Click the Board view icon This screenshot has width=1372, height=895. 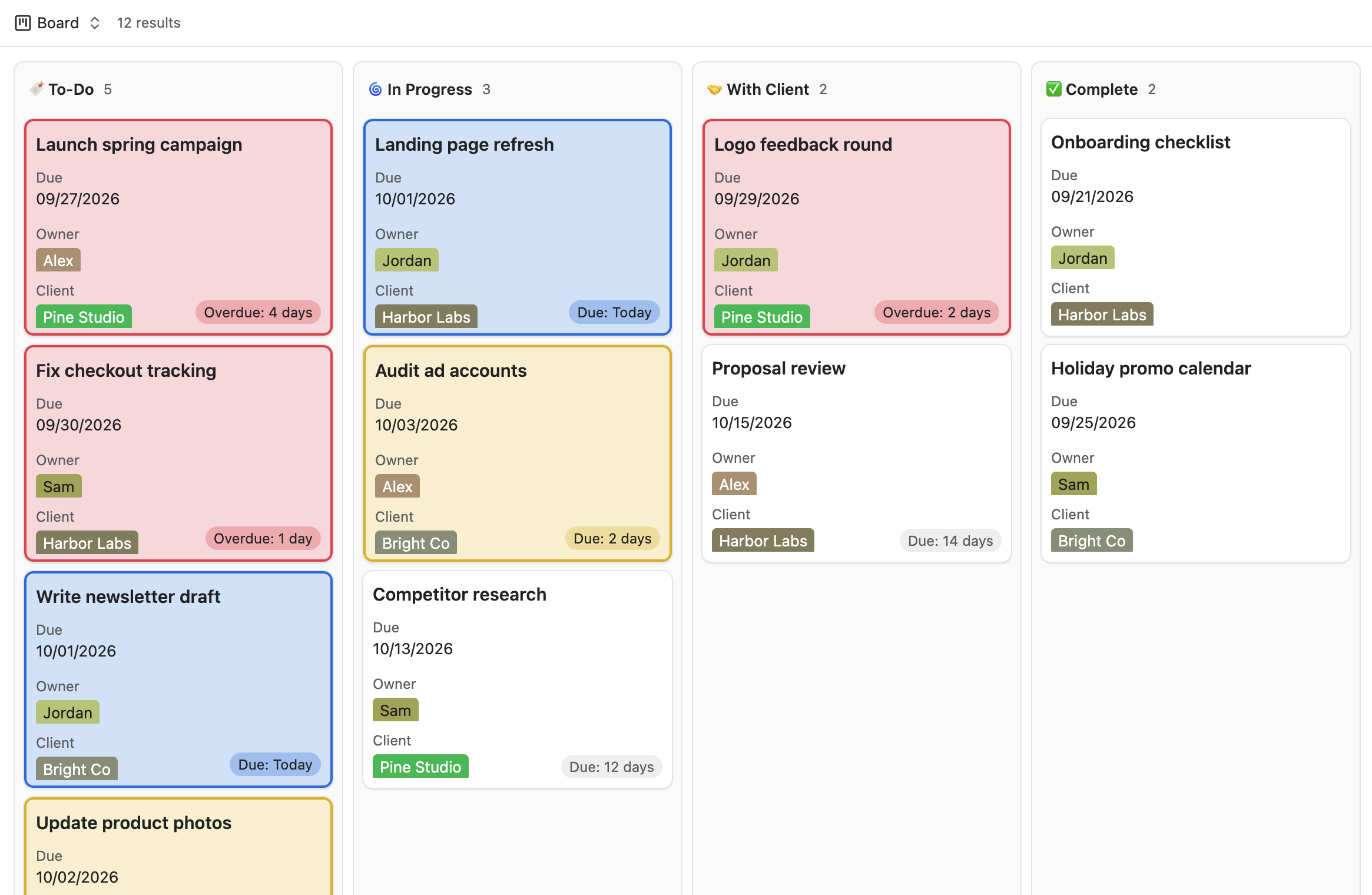click(23, 23)
